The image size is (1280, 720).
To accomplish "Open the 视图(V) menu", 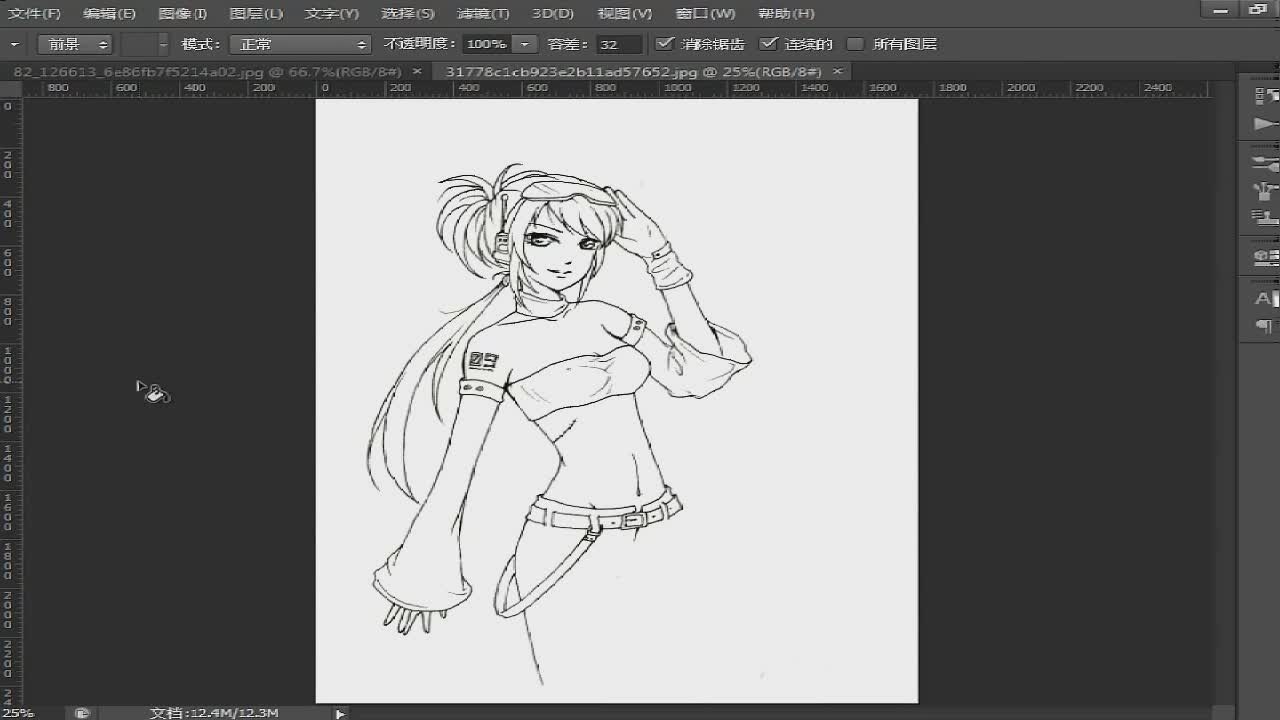I will pyautogui.click(x=624, y=13).
